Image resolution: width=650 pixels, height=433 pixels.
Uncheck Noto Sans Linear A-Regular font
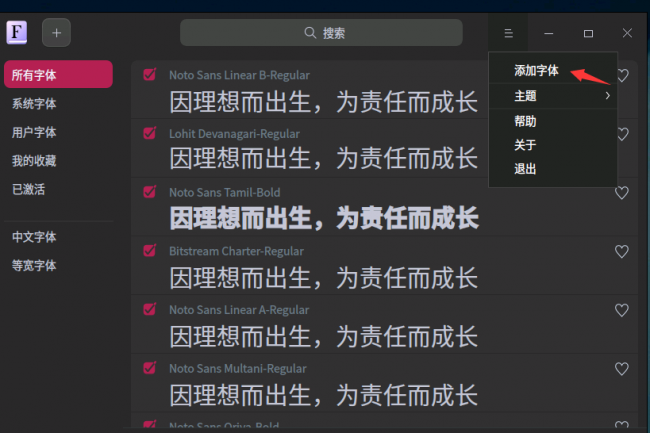[x=149, y=310]
